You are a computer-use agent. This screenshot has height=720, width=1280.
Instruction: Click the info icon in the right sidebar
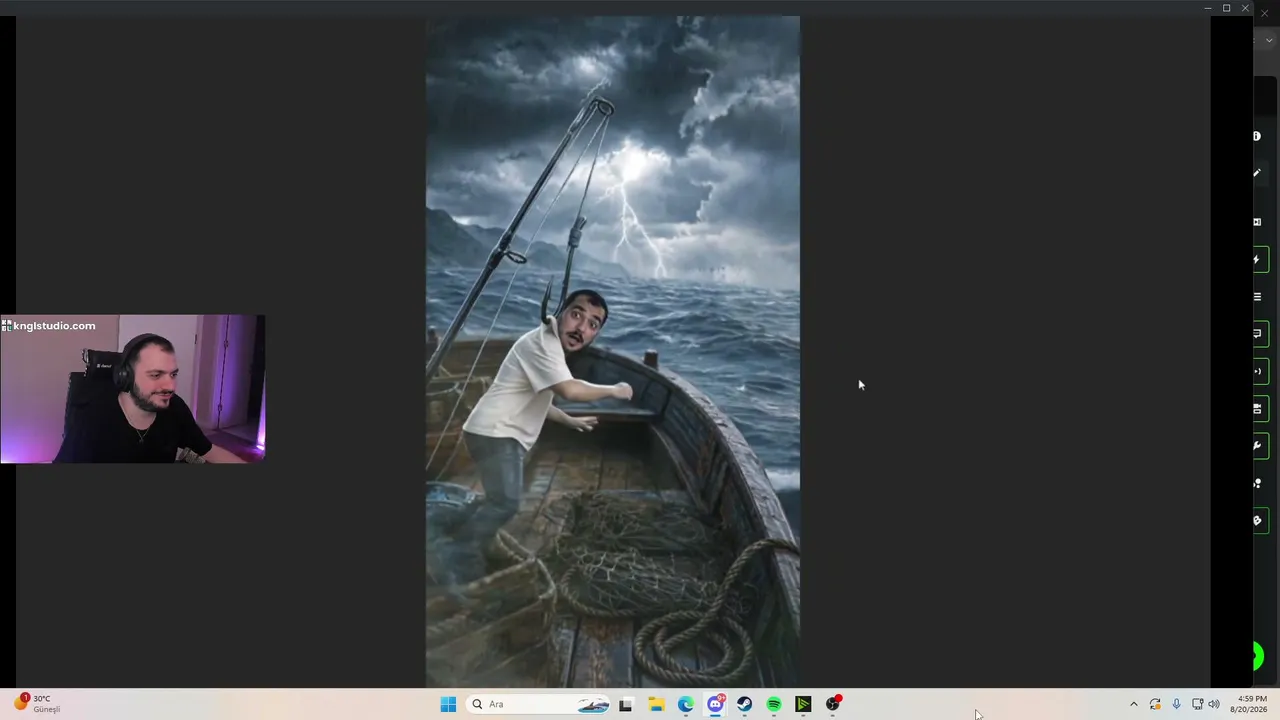tap(1257, 136)
